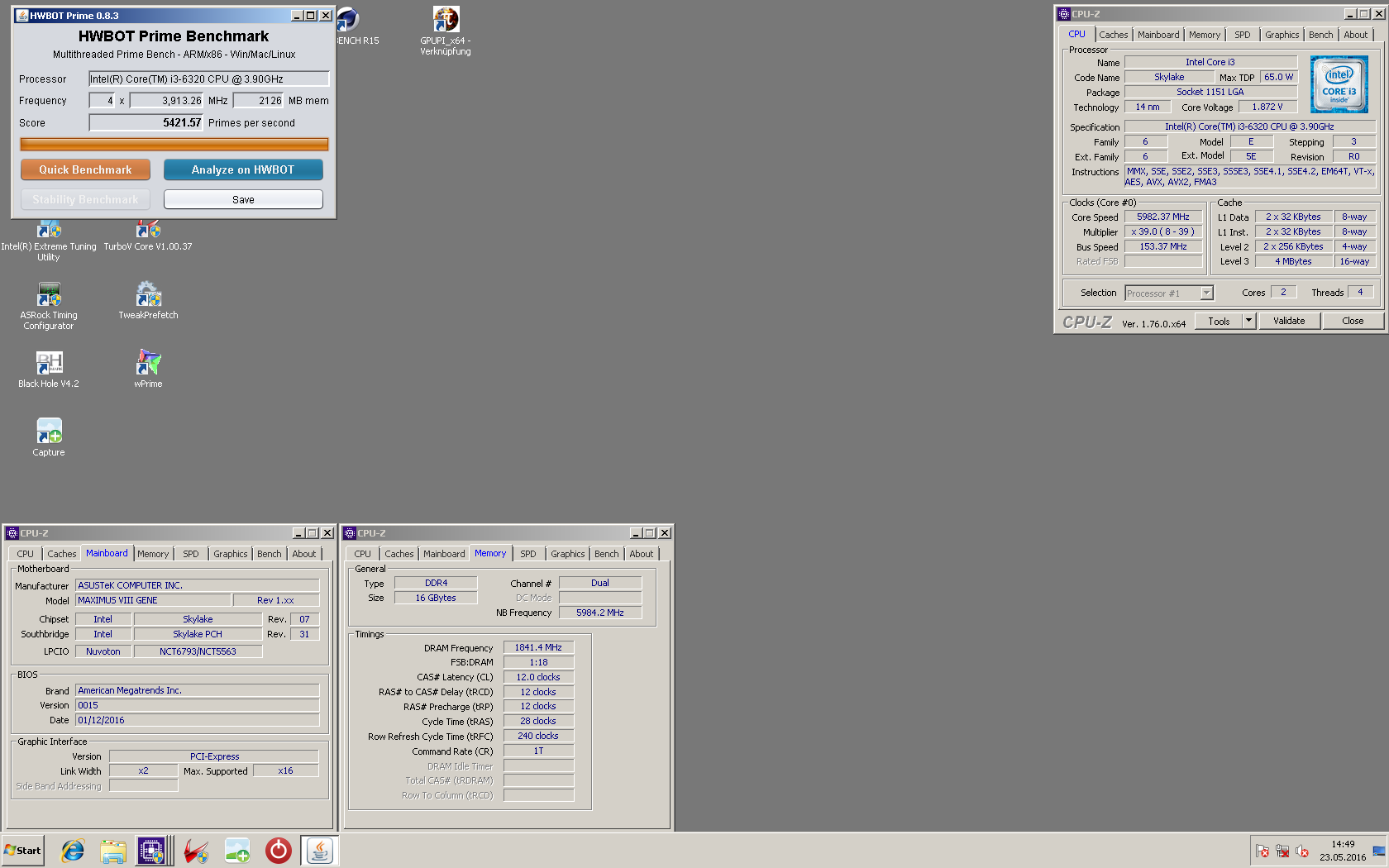This screenshot has width=1389, height=868.
Task: Click Tools button in CPU-Z
Action: (x=1219, y=321)
